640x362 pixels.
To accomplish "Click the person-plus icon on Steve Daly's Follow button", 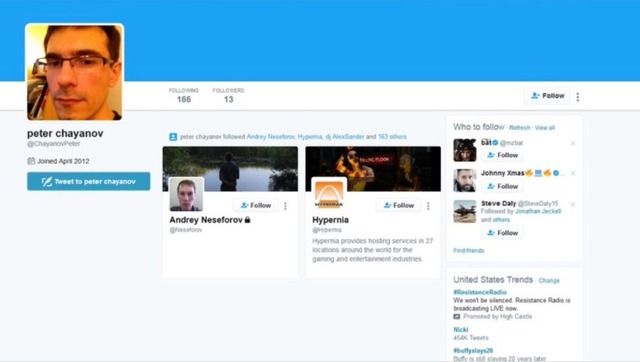I will (491, 233).
